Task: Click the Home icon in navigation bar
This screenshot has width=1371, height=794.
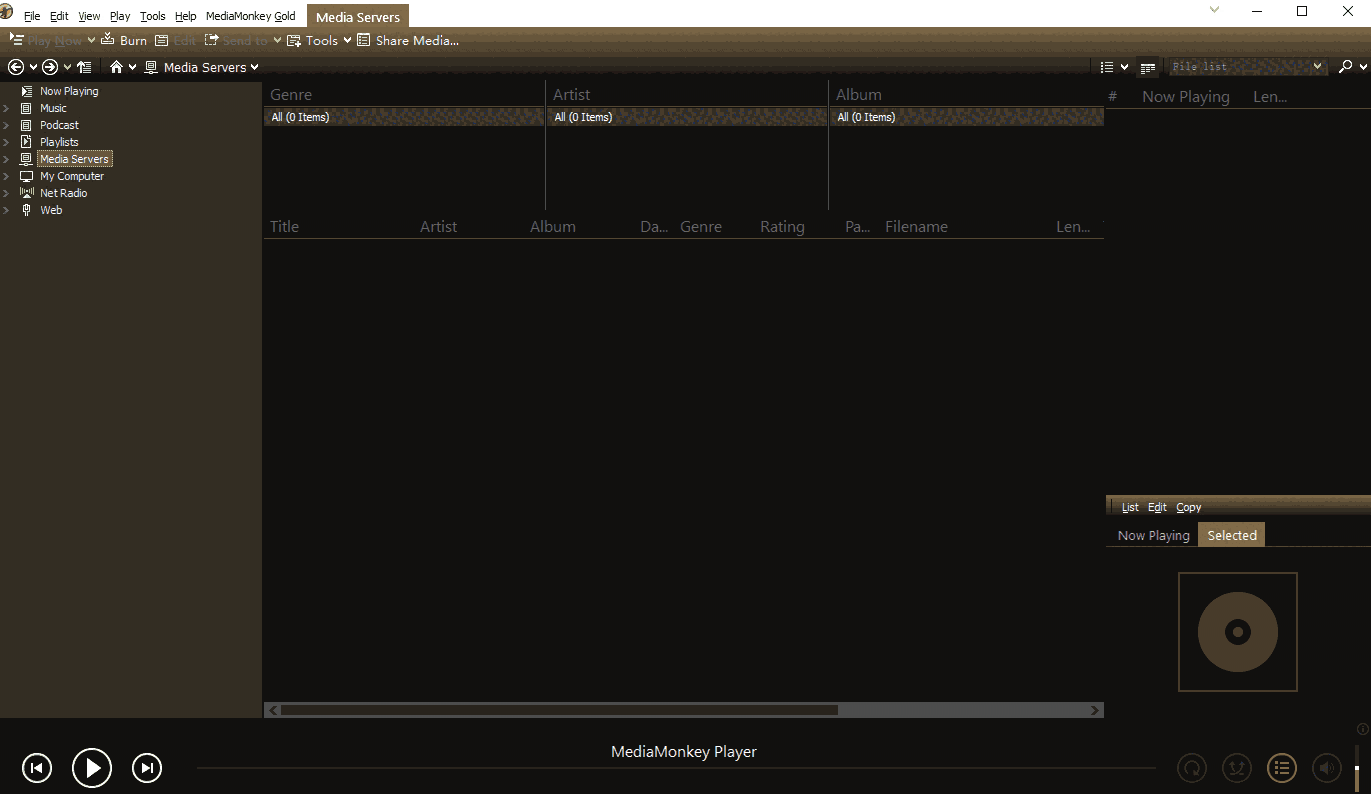Action: tap(117, 67)
